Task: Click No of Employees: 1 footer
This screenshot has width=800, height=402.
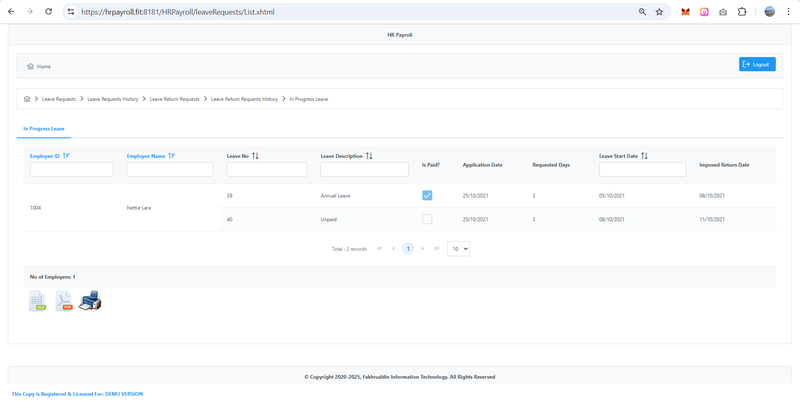Action: tap(53, 277)
